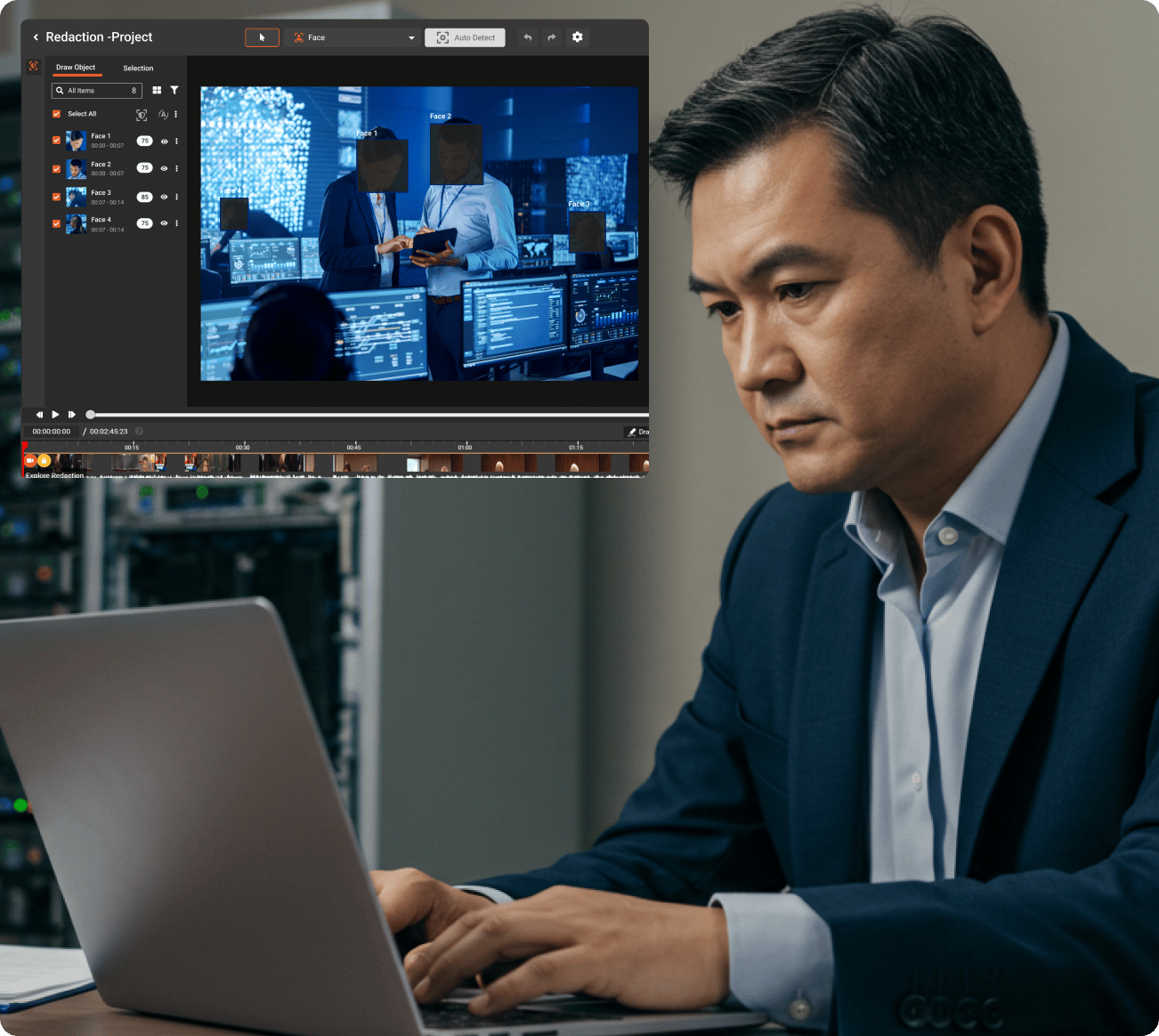Select the Face 3 redaction box in the video
The width and height of the screenshot is (1159, 1036).
[588, 231]
